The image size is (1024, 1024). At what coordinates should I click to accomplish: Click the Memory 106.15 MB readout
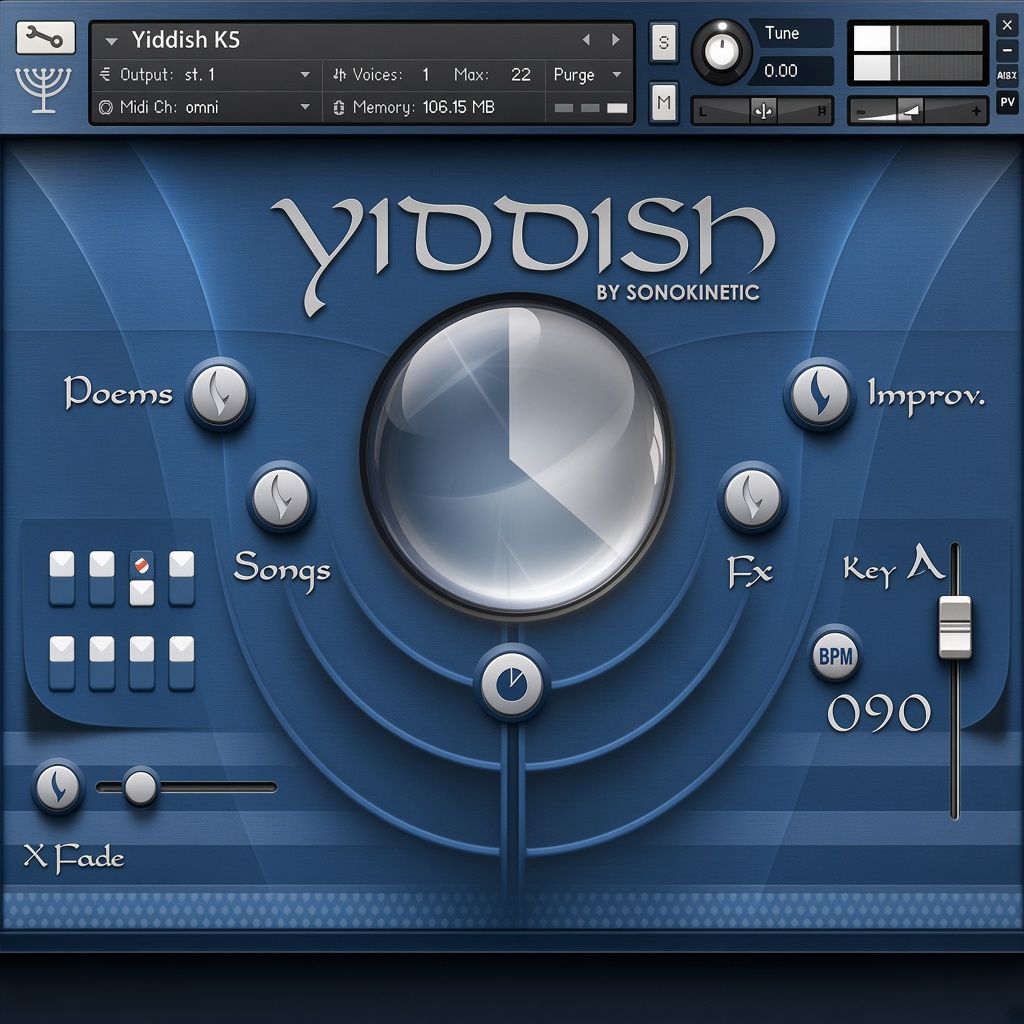pyautogui.click(x=458, y=107)
